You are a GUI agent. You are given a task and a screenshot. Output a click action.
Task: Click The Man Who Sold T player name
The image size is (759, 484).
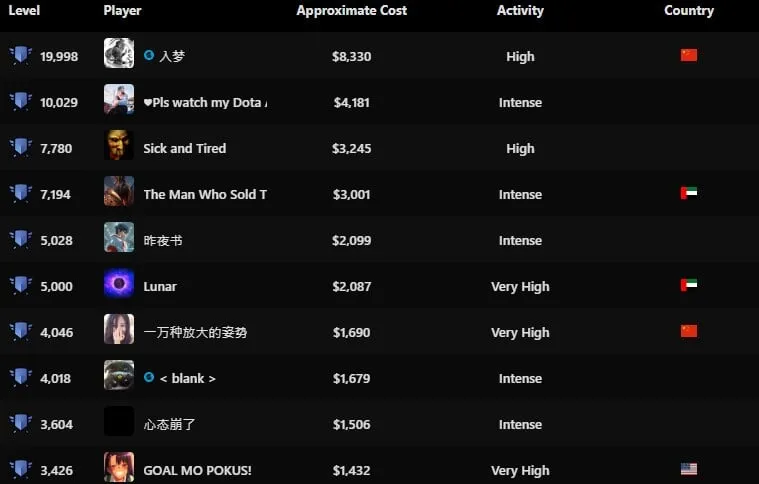(205, 194)
